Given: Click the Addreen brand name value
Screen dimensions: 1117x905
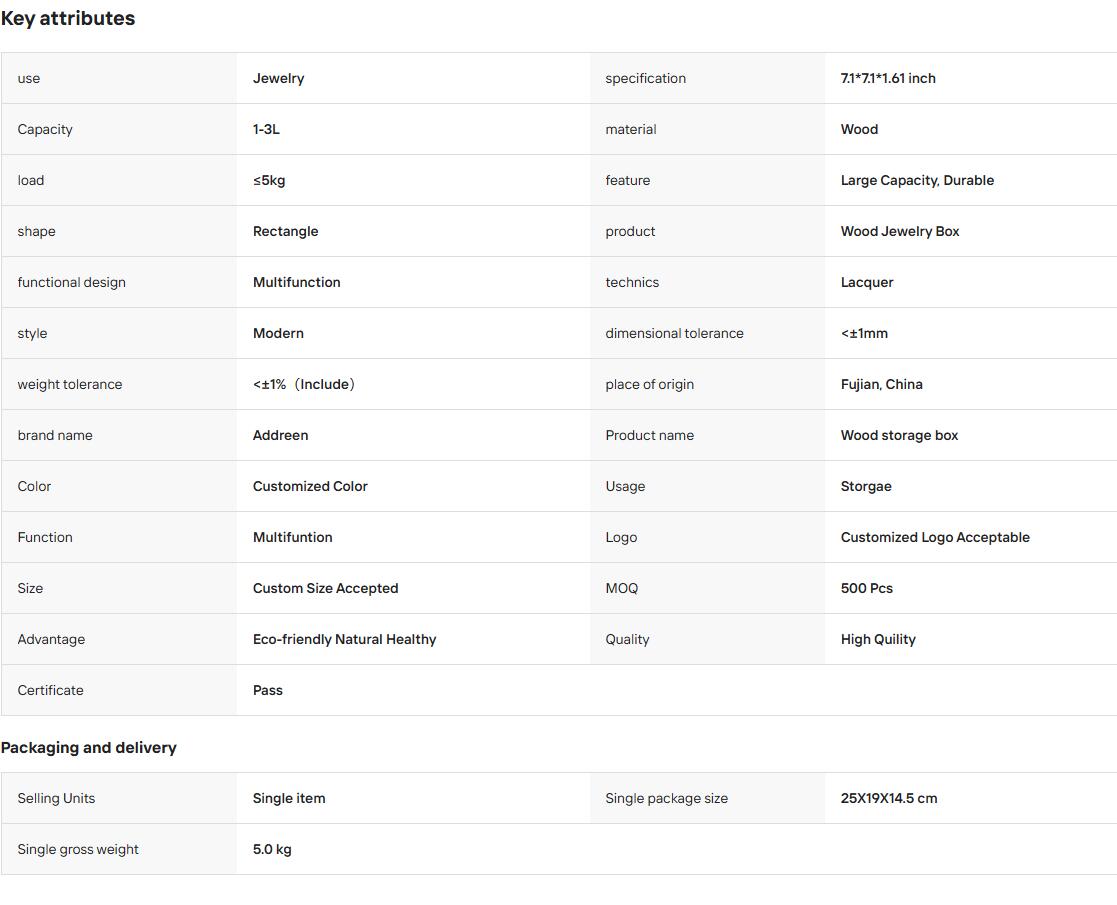Looking at the screenshot, I should (x=281, y=435).
